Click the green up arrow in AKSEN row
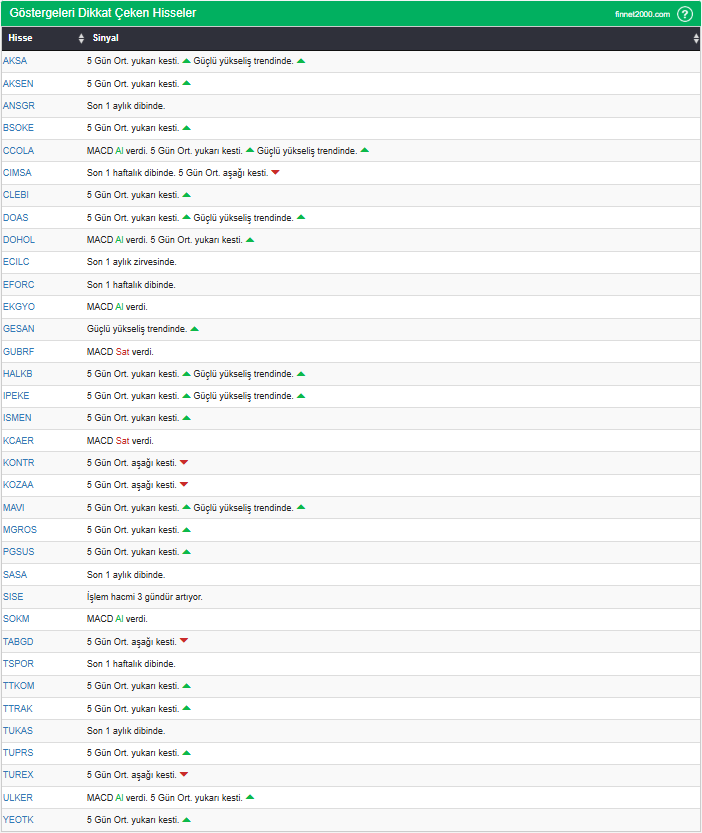This screenshot has height=833, width=702. click(187, 83)
